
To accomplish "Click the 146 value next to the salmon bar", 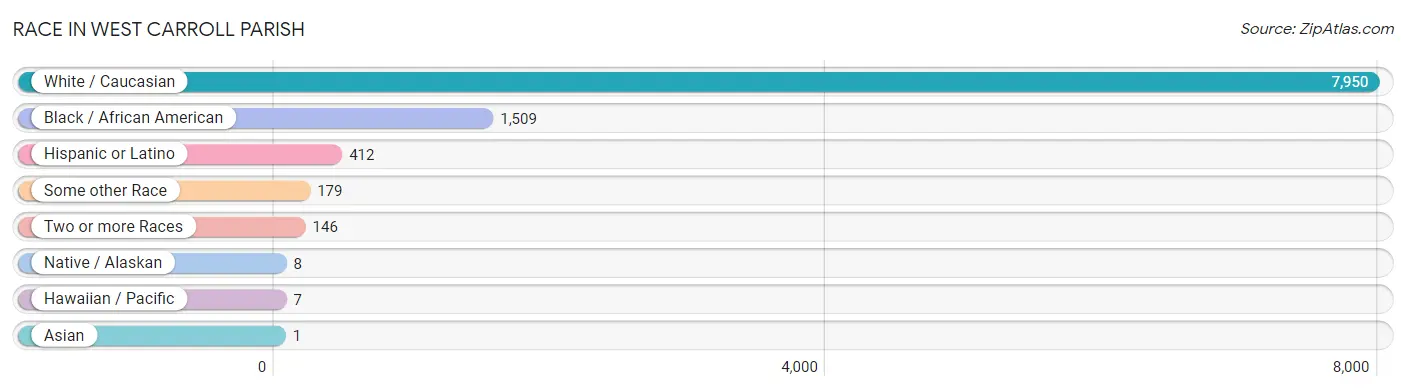I will click(x=325, y=226).
